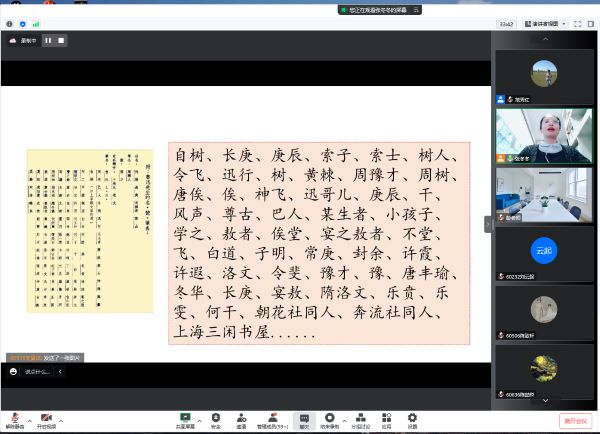
Task: Pause the cloud recording
Action: click(x=47, y=41)
